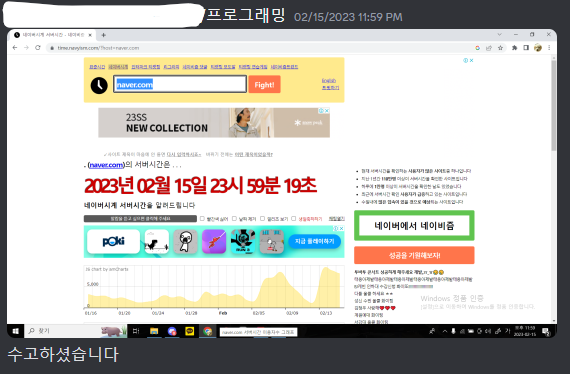This screenshot has width=570, height=374.
Task: Click the green-bordered 네이버에서 네이비즘 button
Action: click(414, 226)
